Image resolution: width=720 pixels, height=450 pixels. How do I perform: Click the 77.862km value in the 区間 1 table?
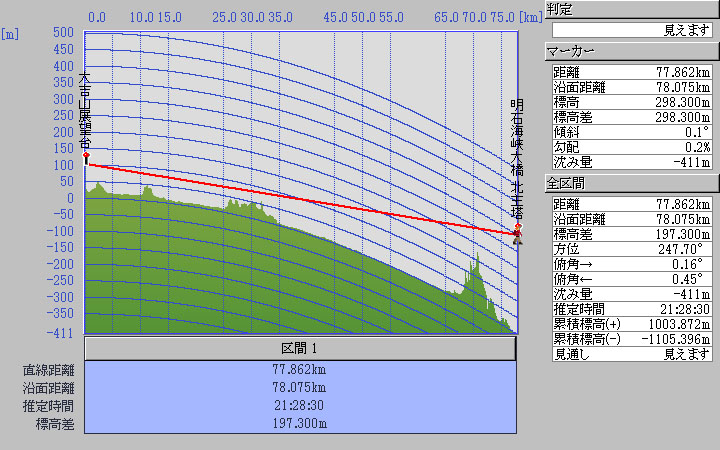tap(299, 370)
